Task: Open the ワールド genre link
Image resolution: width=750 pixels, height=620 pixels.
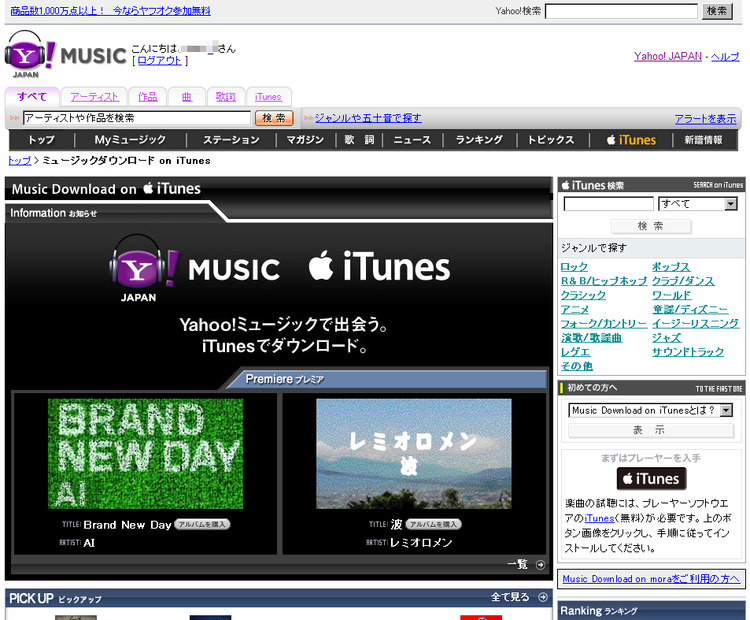Action: click(x=672, y=295)
